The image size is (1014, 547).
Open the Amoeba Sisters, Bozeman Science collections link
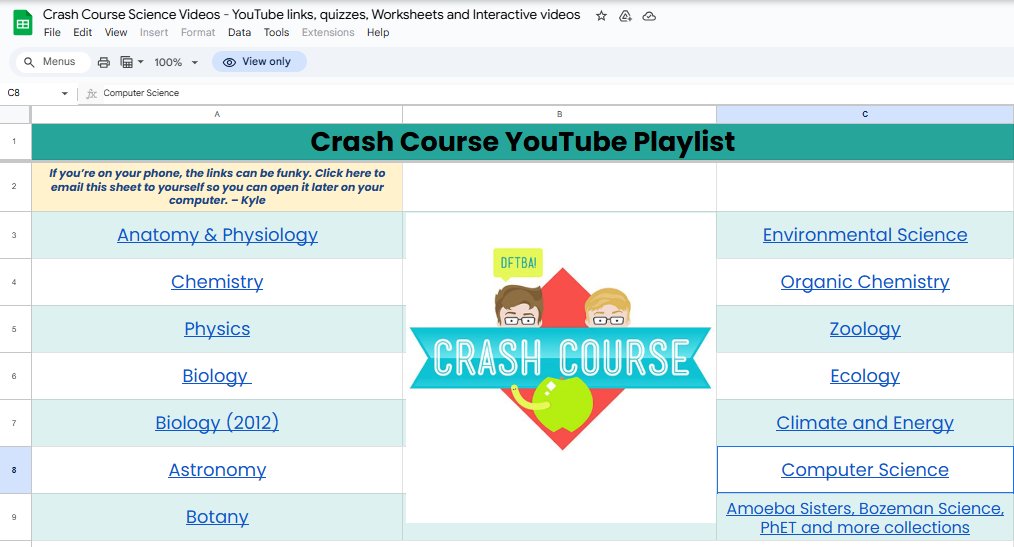865,518
